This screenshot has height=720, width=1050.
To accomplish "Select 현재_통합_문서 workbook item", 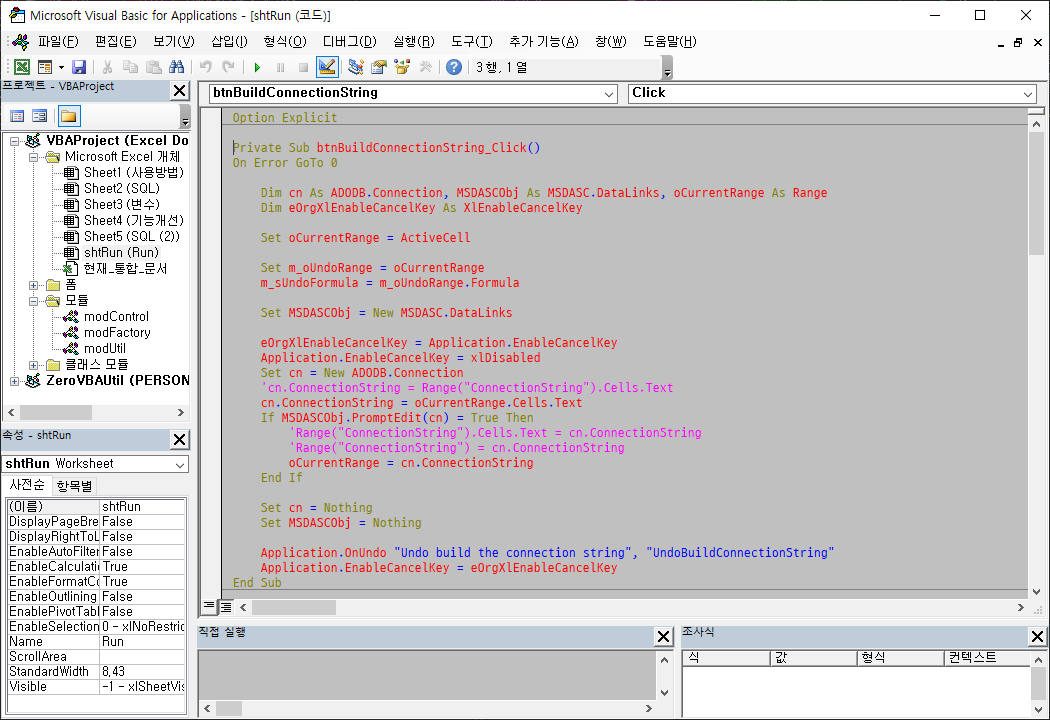I will [x=125, y=269].
